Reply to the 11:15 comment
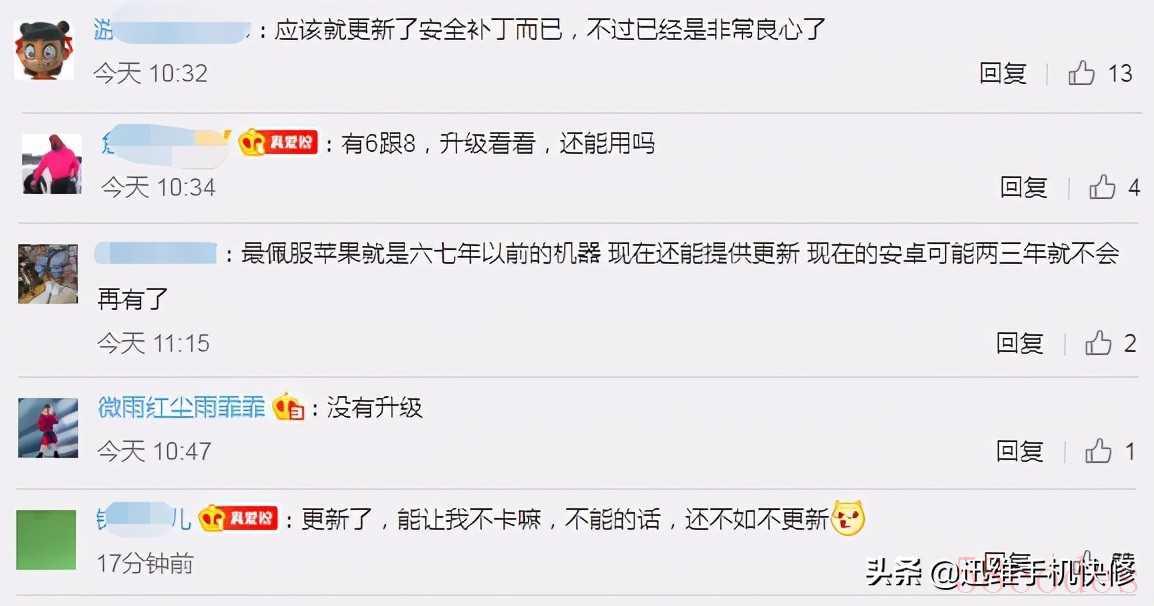 (x=1019, y=343)
